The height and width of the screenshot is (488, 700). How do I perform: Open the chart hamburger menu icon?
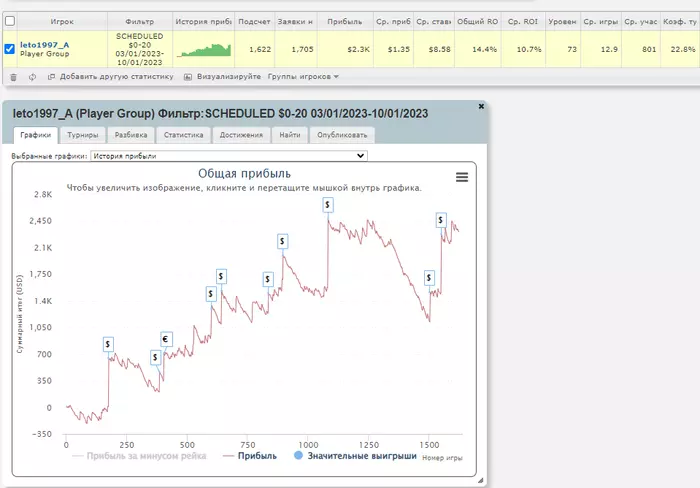[462, 177]
